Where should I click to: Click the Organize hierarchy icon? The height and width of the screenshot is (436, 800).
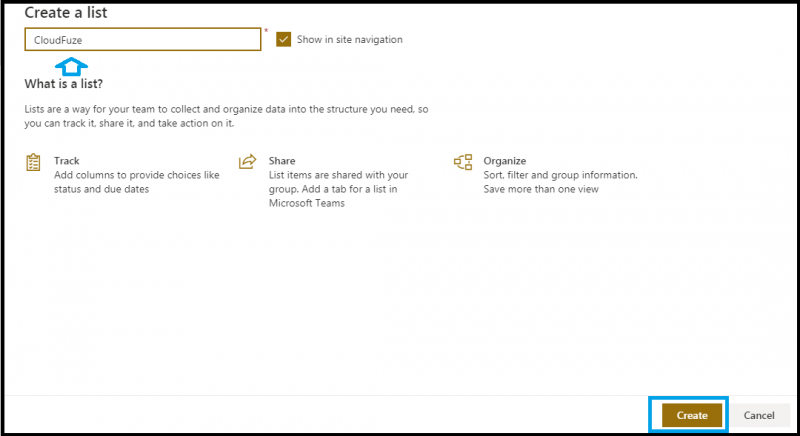tap(463, 162)
